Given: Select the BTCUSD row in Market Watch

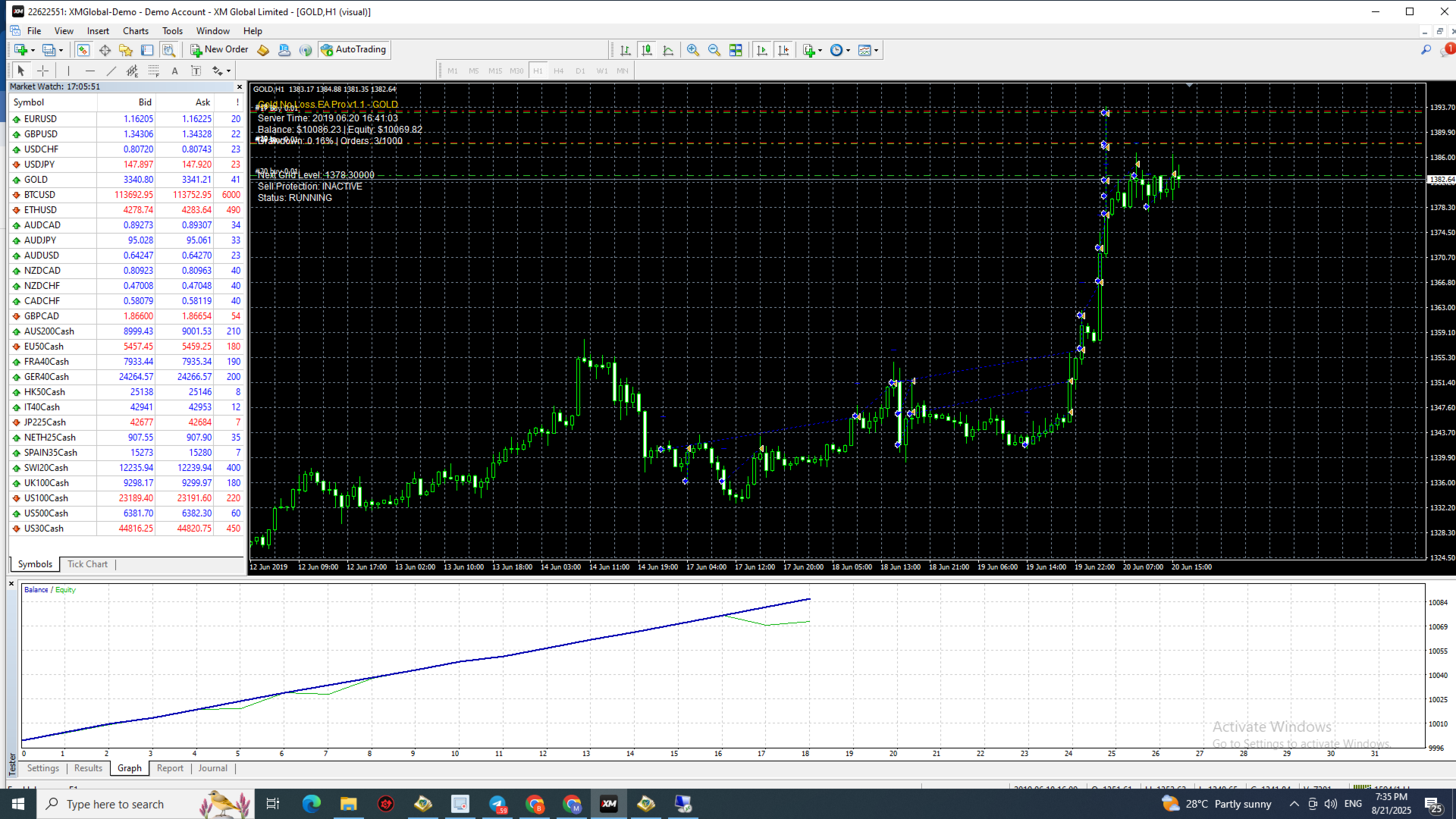Looking at the screenshot, I should (x=126, y=195).
